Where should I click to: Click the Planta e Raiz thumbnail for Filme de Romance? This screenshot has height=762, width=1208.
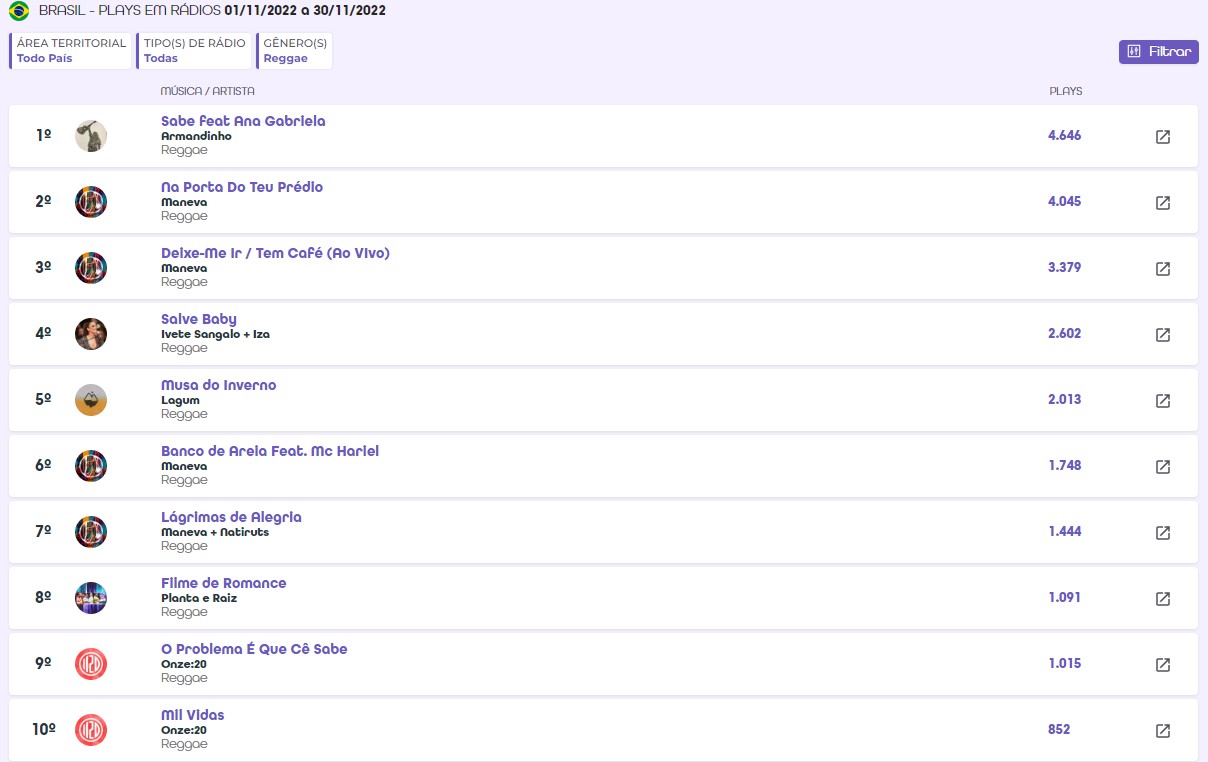[x=91, y=598]
